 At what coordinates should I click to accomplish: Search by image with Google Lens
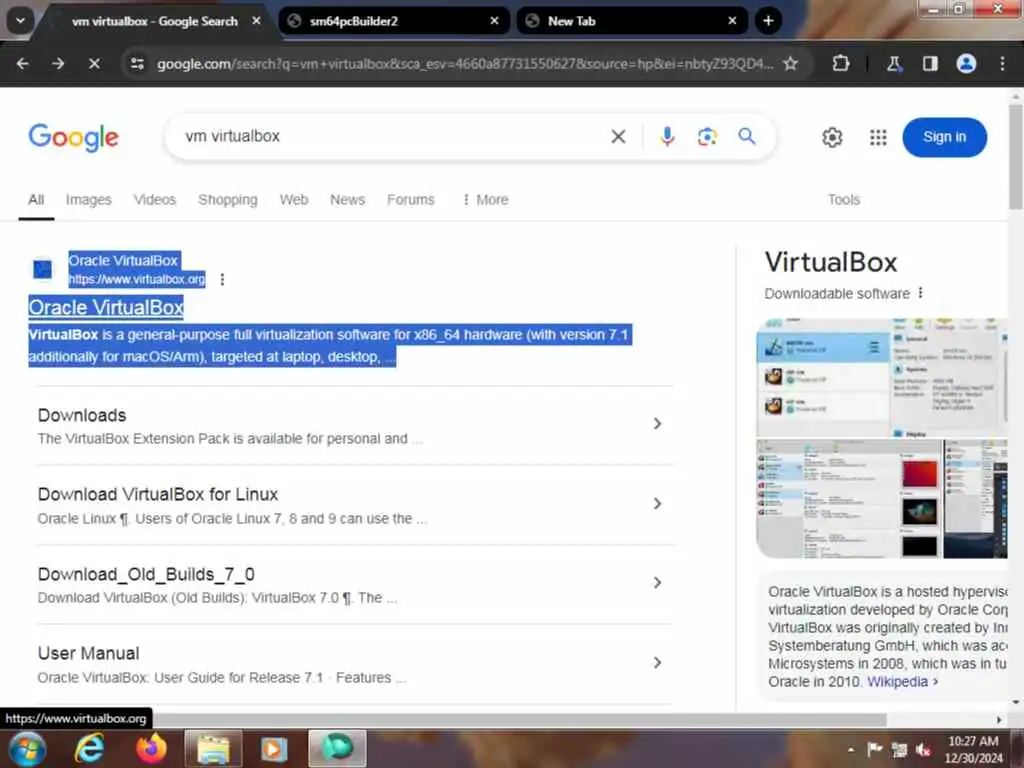(707, 136)
